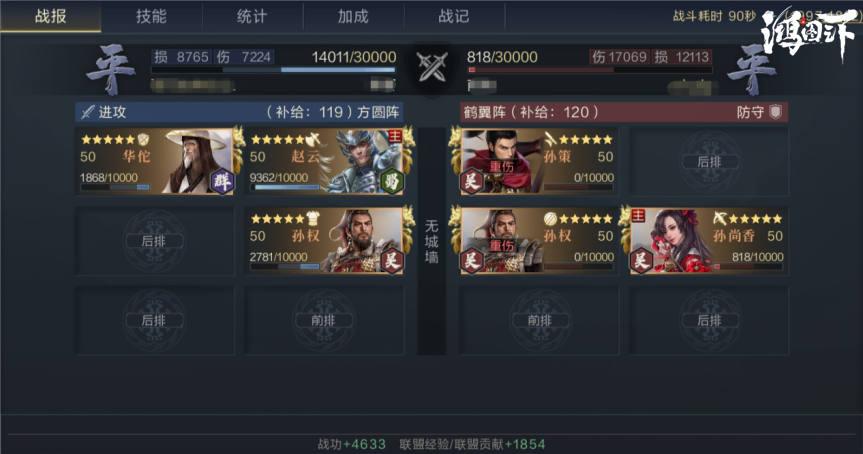Select the 战报 tab

click(x=51, y=16)
